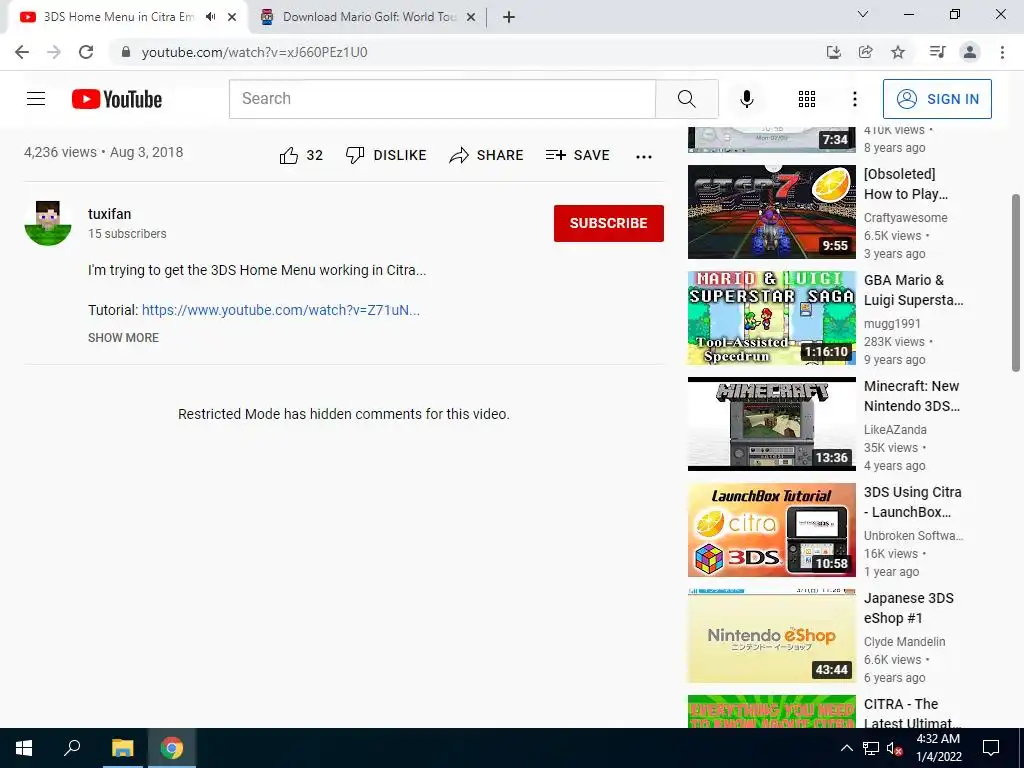Image resolution: width=1024 pixels, height=768 pixels.
Task: Open GBA Mario & Luigi video title
Action: coord(913,290)
